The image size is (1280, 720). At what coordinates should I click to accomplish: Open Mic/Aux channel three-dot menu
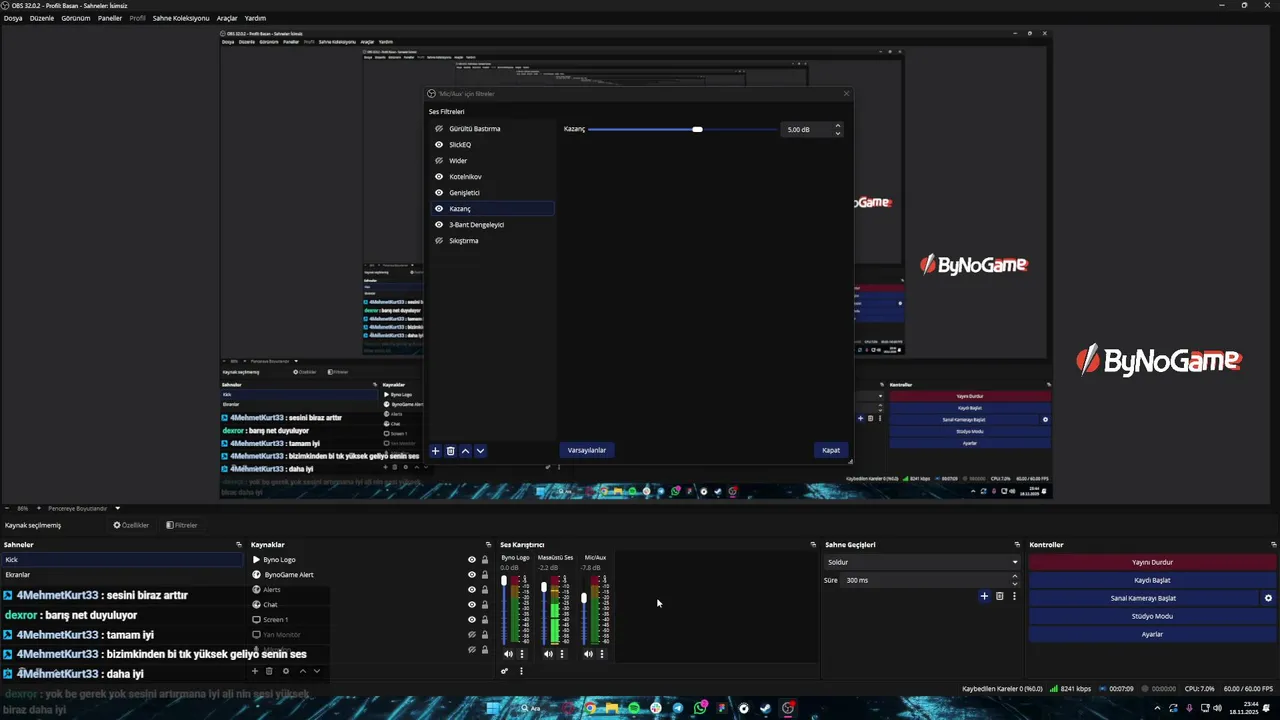pos(601,654)
